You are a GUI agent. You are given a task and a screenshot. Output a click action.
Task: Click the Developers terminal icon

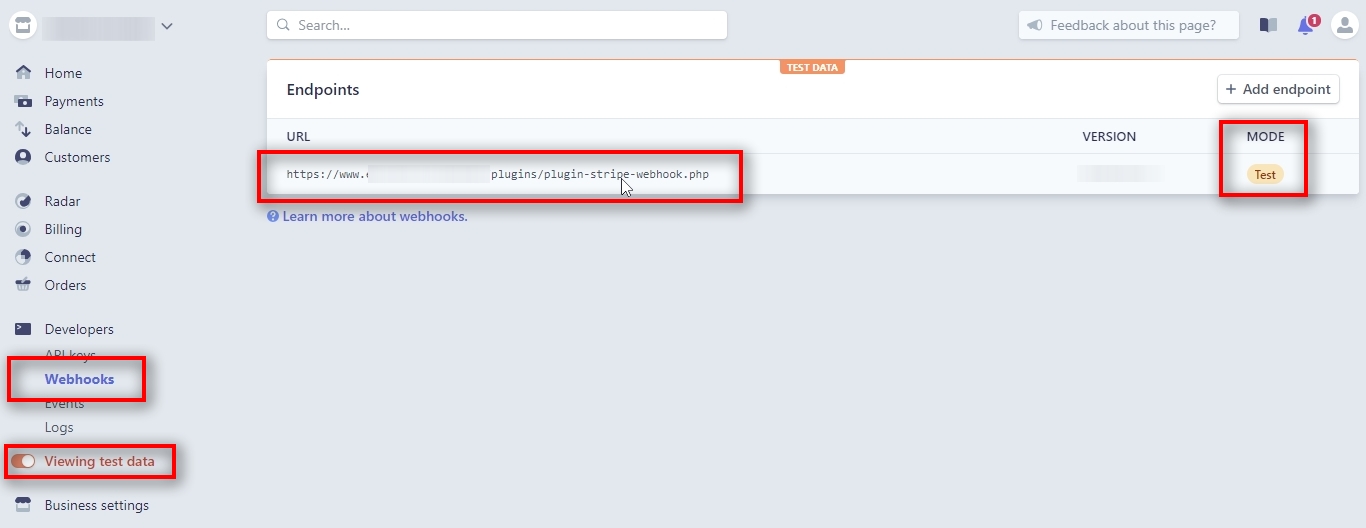23,329
